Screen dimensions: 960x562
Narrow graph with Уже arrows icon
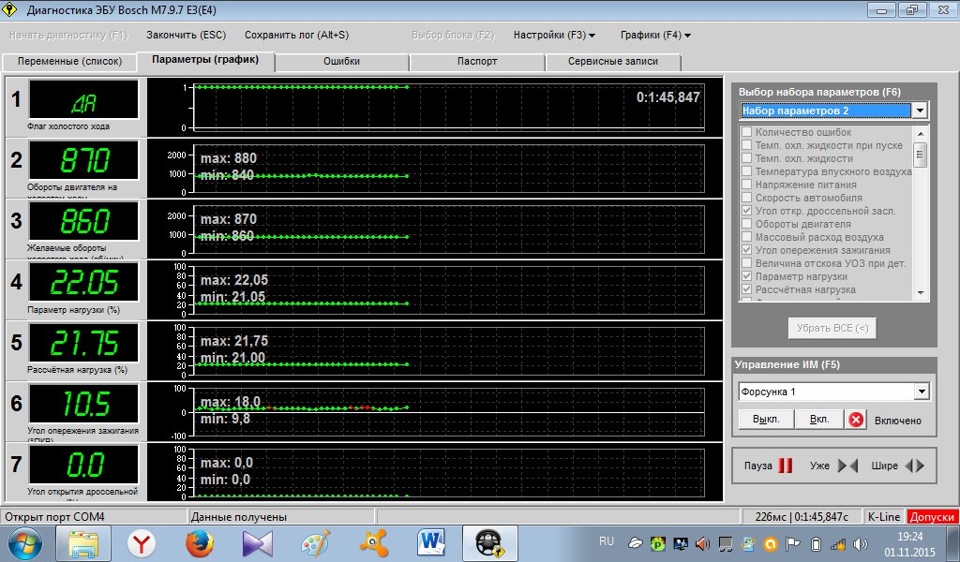pos(847,466)
